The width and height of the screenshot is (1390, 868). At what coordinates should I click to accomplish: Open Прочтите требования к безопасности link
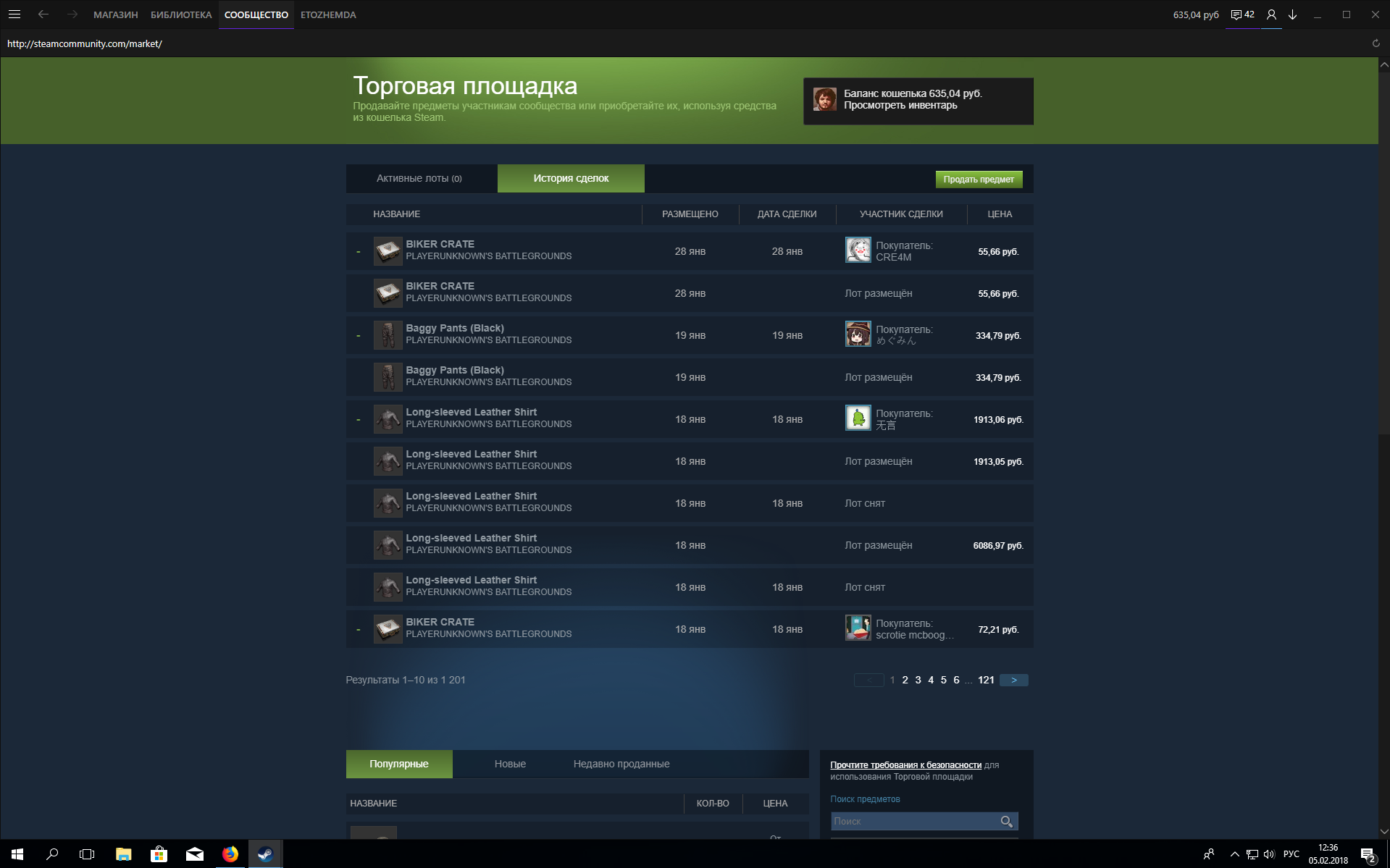[x=905, y=764]
